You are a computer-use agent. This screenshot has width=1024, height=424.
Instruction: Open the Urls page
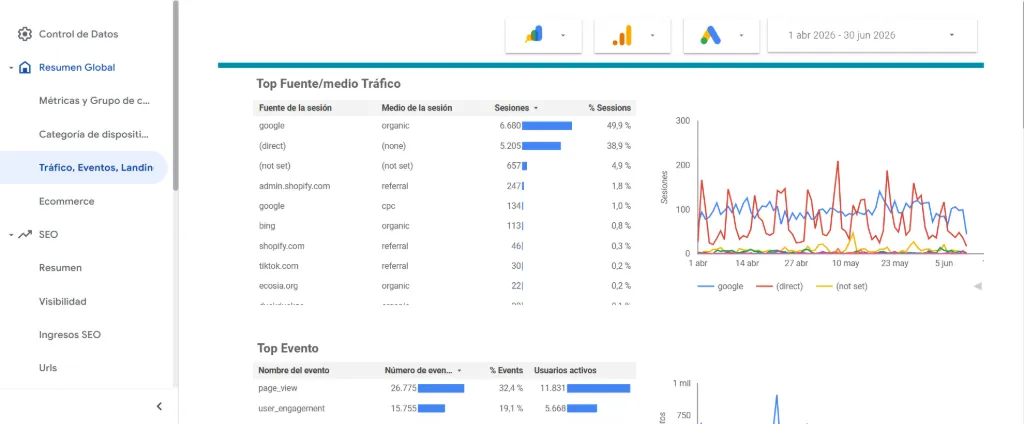pos(48,368)
